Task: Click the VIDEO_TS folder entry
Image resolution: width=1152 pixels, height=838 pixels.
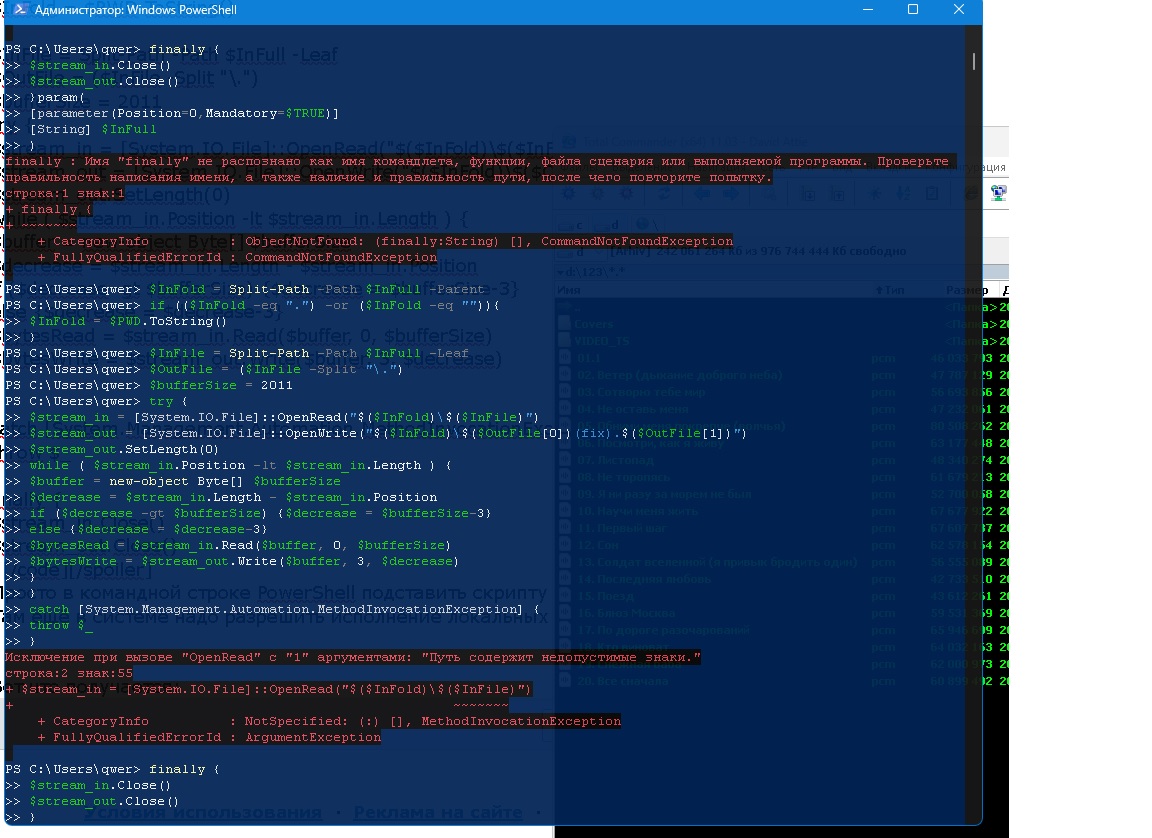Action: point(602,340)
